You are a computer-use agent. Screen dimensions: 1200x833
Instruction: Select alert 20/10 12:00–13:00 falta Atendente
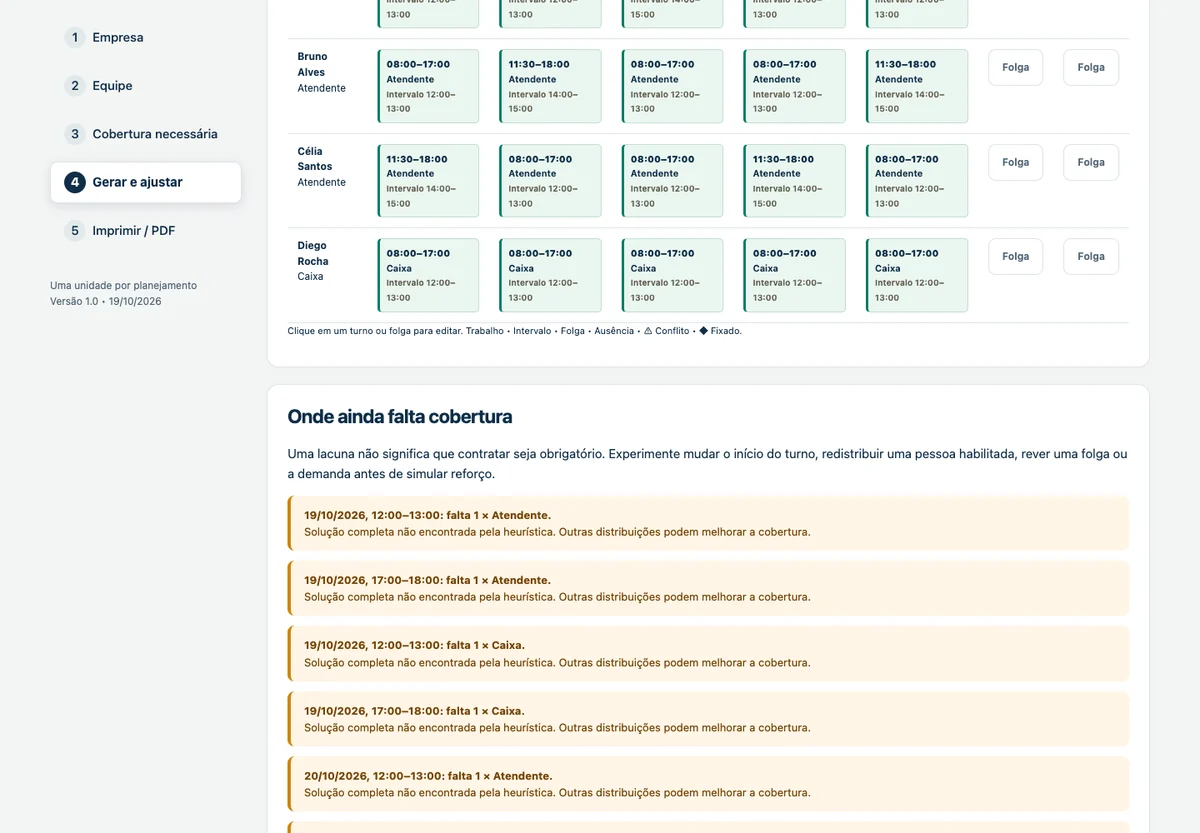[708, 784]
